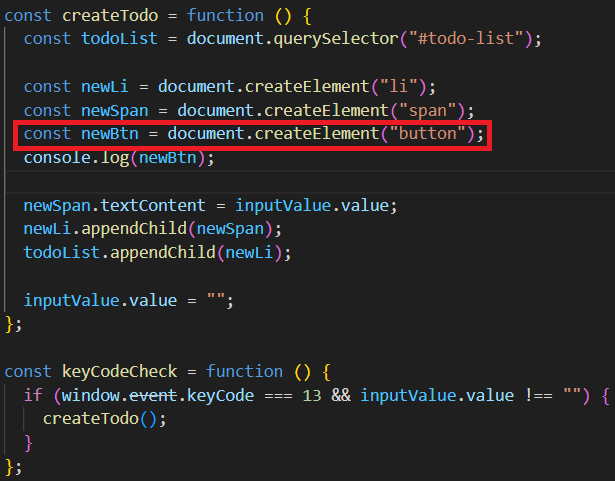
Task: Click the keyCodeCheck function name
Action: [x=120, y=372]
